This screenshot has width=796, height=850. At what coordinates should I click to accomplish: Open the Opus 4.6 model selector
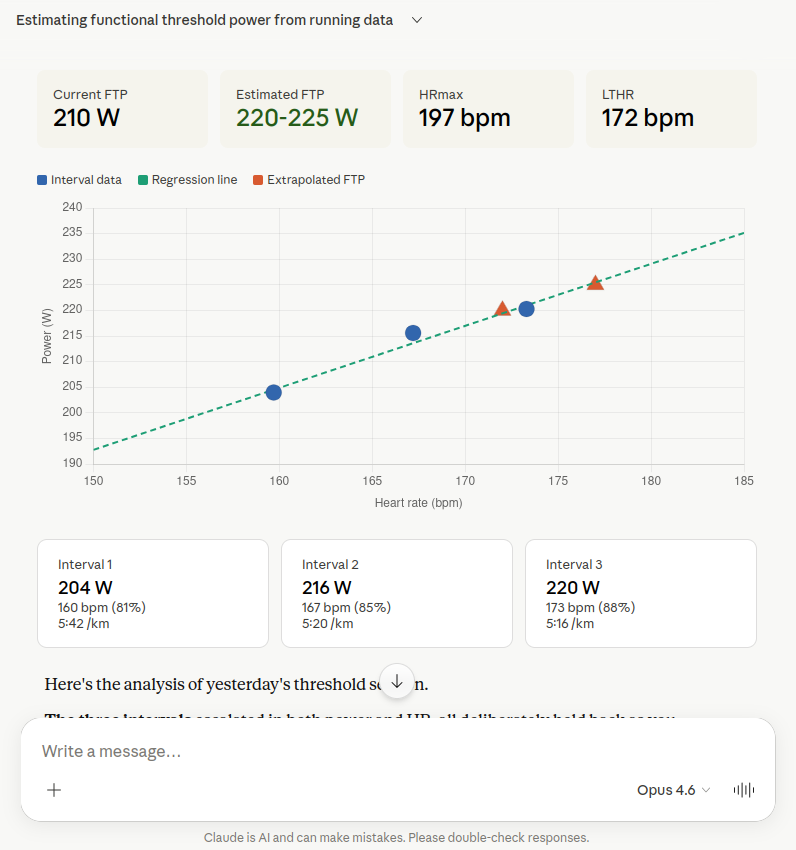(x=673, y=790)
